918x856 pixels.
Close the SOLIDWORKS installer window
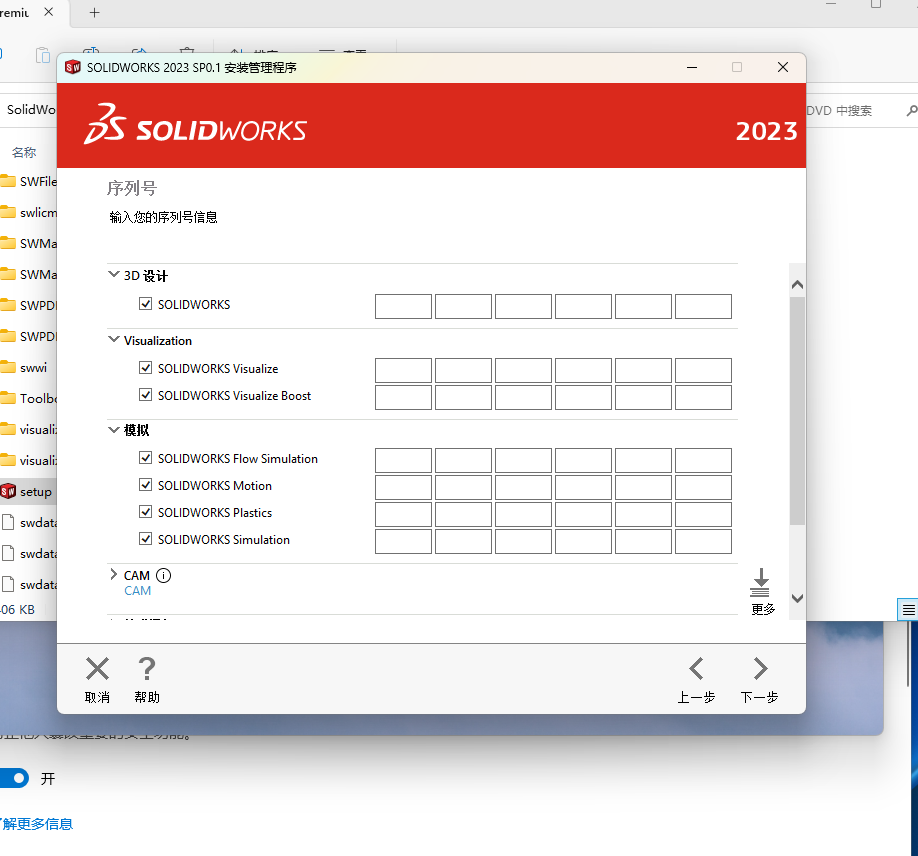(x=783, y=67)
